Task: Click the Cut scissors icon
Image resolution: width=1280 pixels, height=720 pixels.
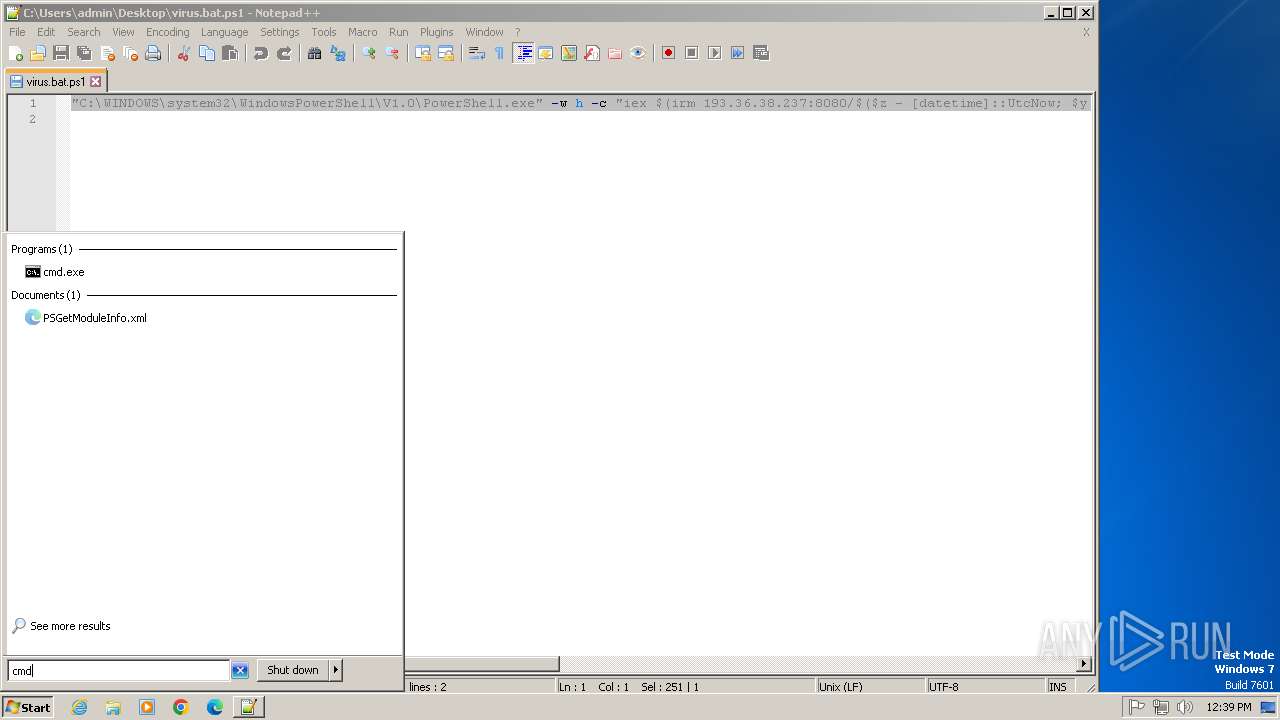Action: [x=184, y=53]
